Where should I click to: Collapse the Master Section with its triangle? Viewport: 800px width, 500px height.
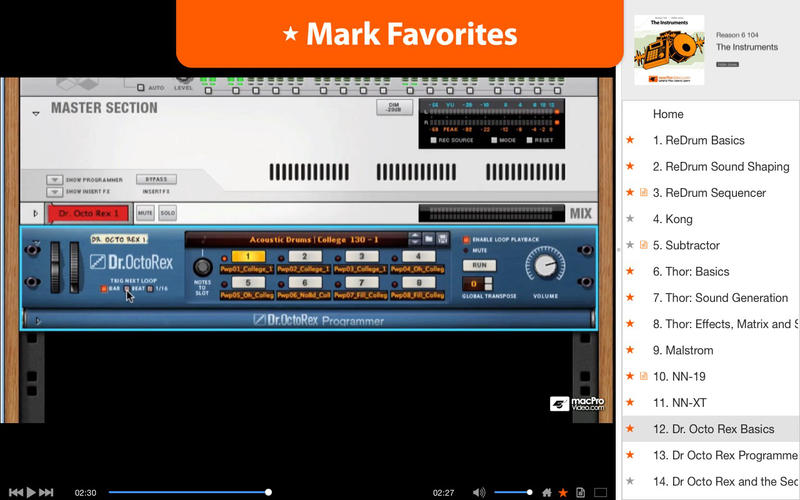[x=36, y=113]
